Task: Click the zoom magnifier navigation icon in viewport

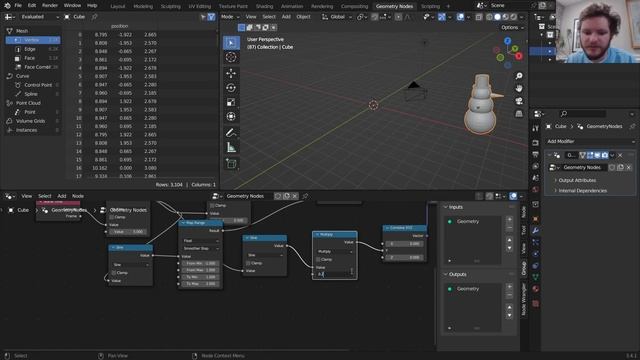Action: pos(519,76)
